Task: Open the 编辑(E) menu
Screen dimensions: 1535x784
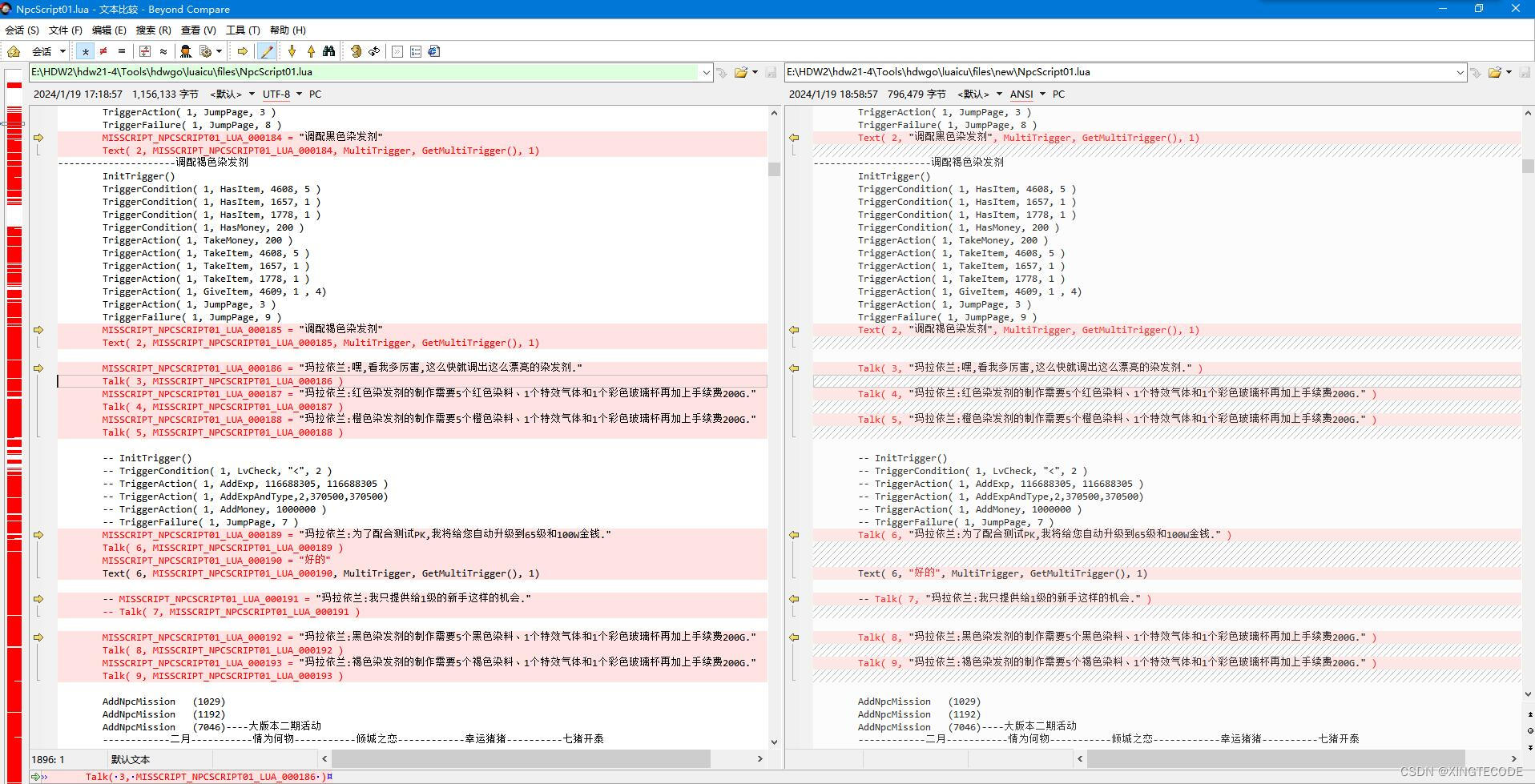Action: 109,30
